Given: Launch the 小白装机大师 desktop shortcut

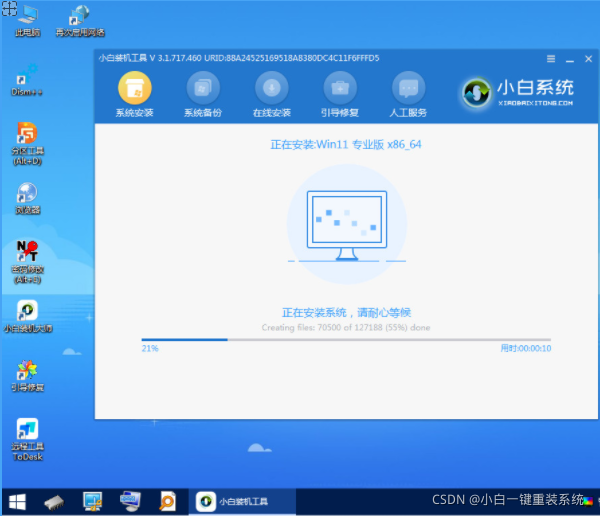Looking at the screenshot, I should 28,316.
